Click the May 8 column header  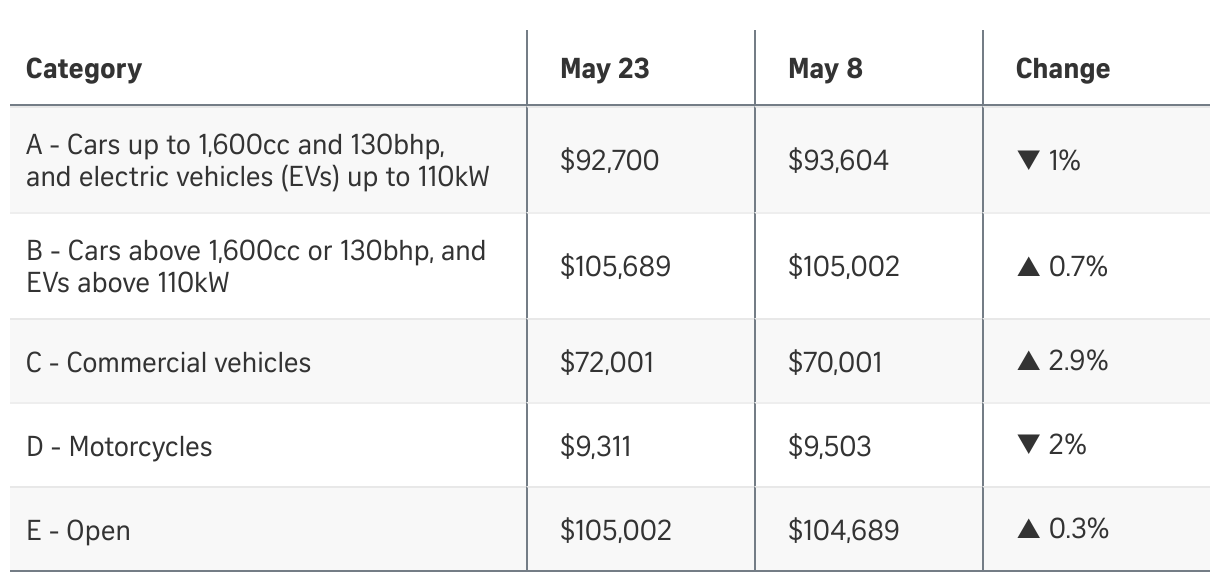[825, 69]
